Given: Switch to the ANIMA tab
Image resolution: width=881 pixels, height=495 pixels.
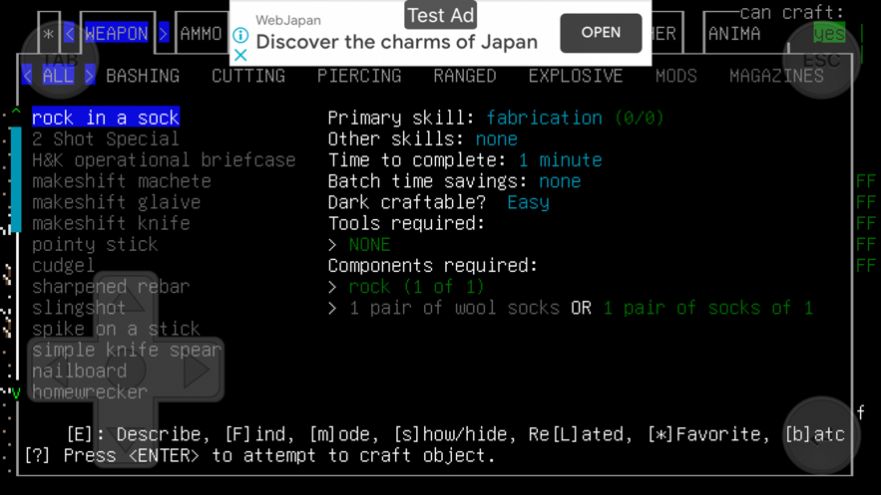Looking at the screenshot, I should pos(734,34).
